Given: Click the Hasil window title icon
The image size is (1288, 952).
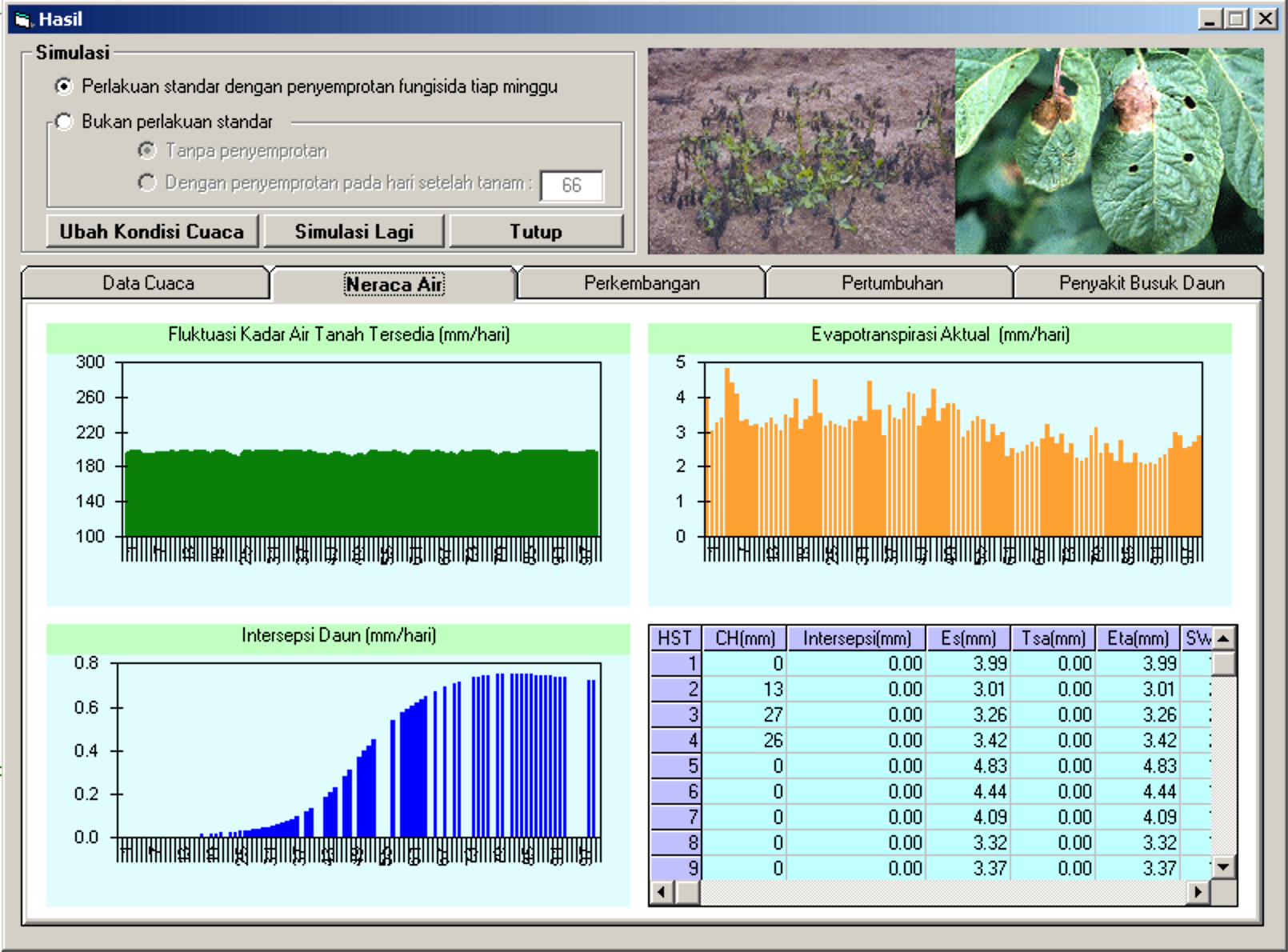Looking at the screenshot, I should click(x=23, y=19).
